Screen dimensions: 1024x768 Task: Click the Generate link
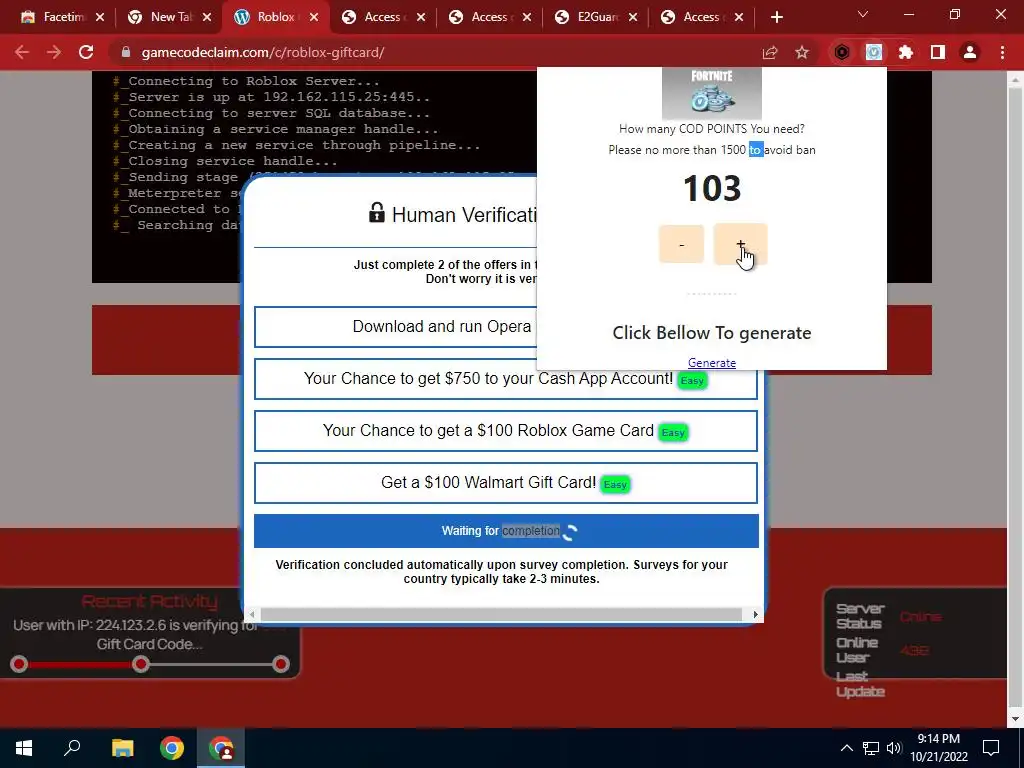[x=712, y=362]
